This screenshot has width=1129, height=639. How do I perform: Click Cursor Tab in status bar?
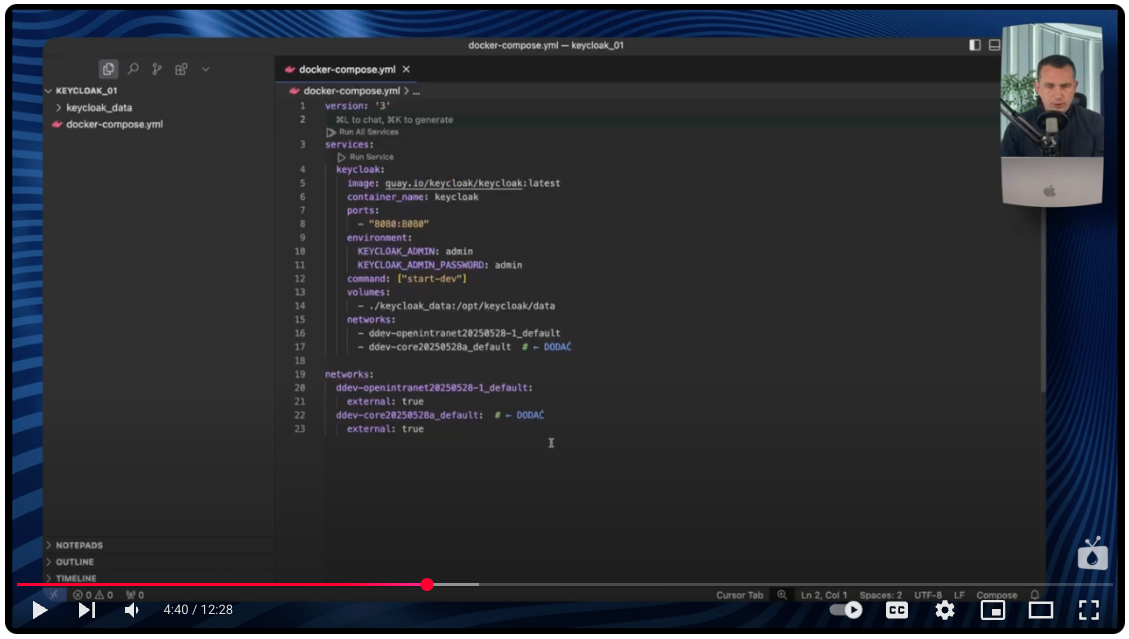tap(739, 595)
